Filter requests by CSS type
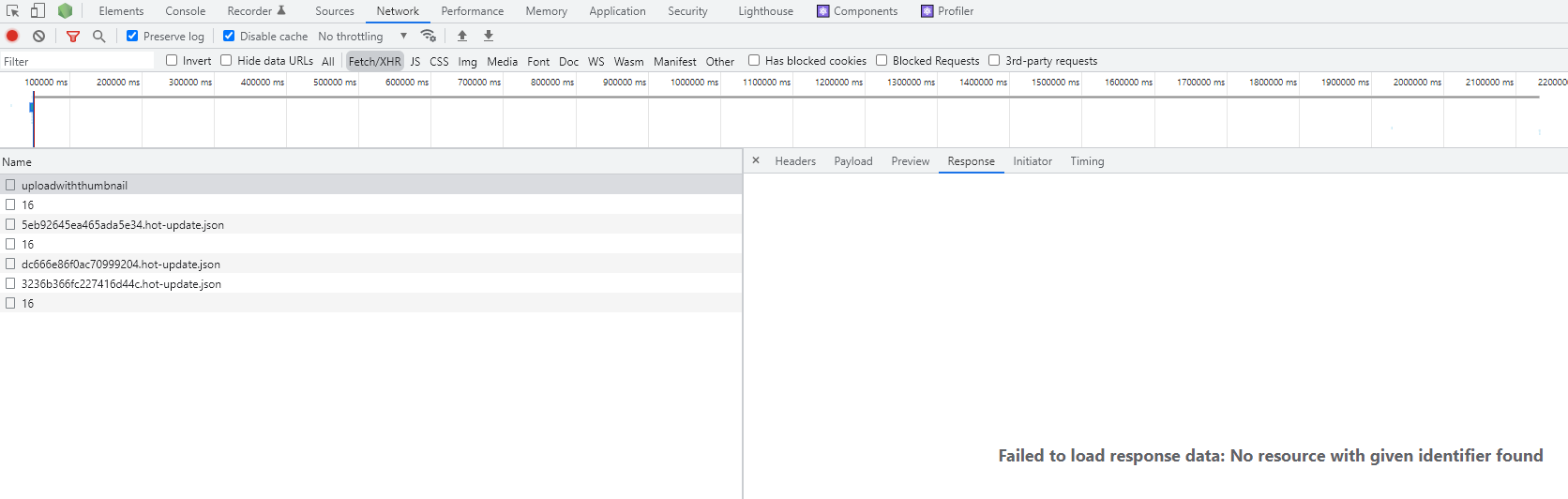 point(439,61)
